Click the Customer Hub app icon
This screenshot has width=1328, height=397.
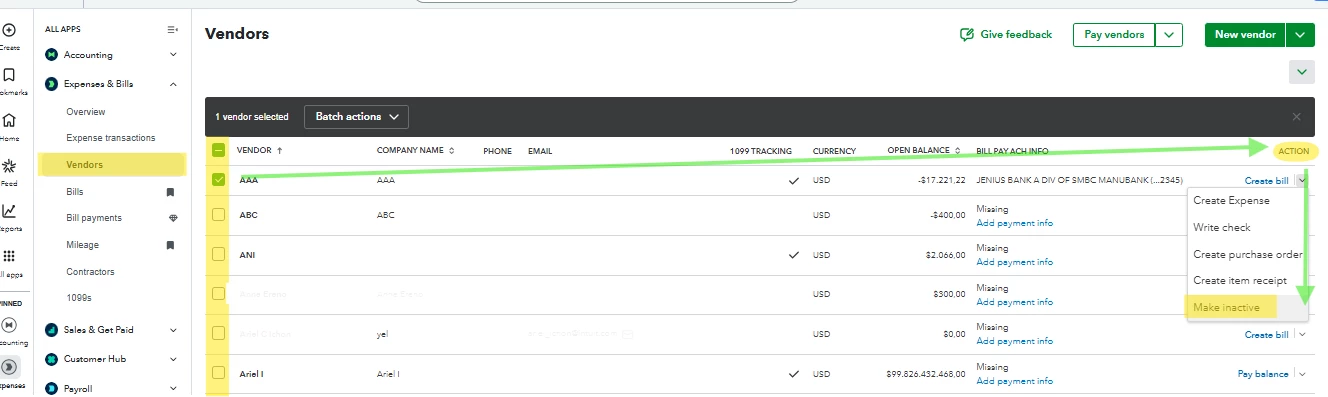[x=51, y=359]
